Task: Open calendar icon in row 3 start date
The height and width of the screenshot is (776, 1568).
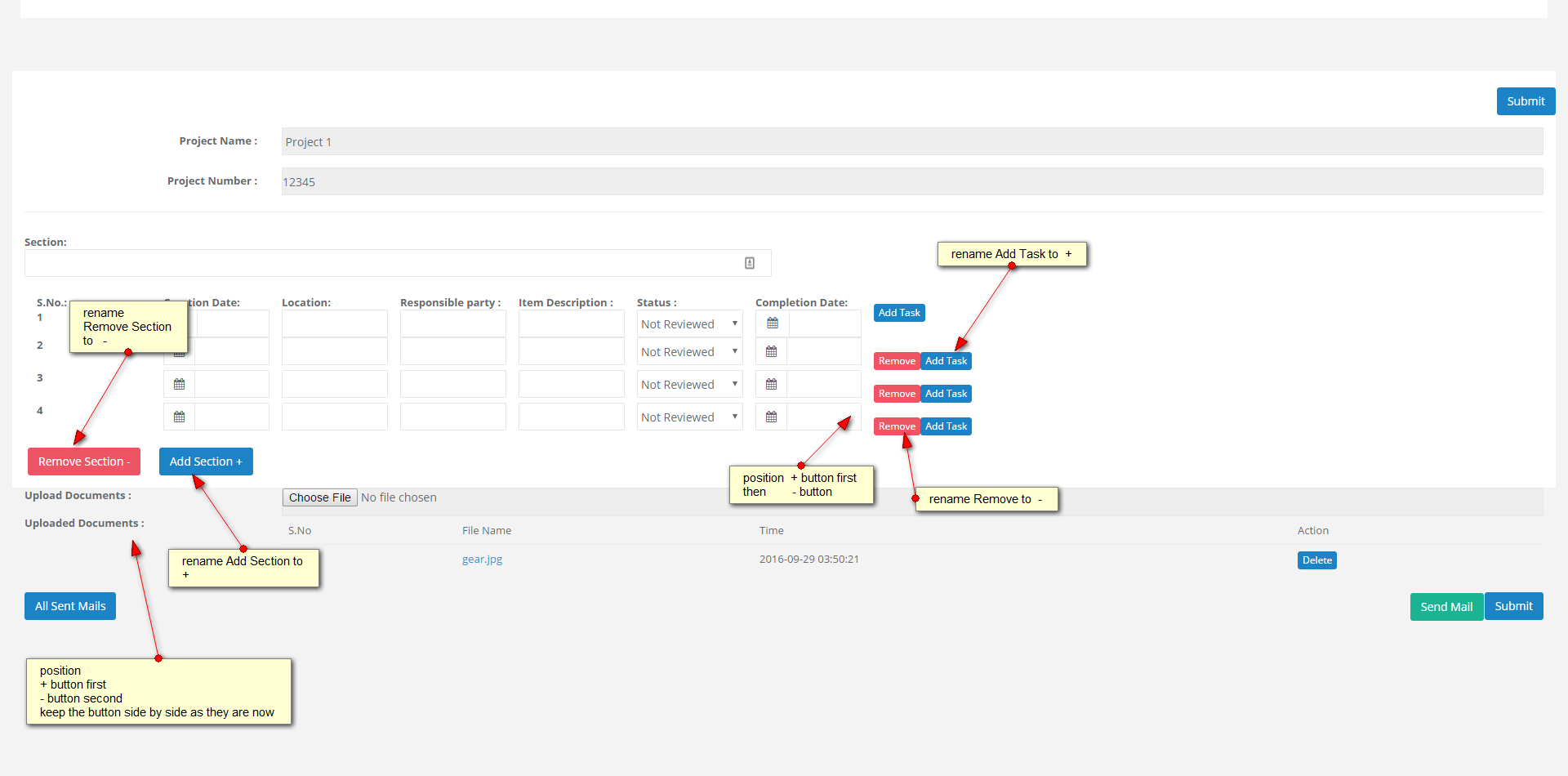Action: tap(180, 385)
